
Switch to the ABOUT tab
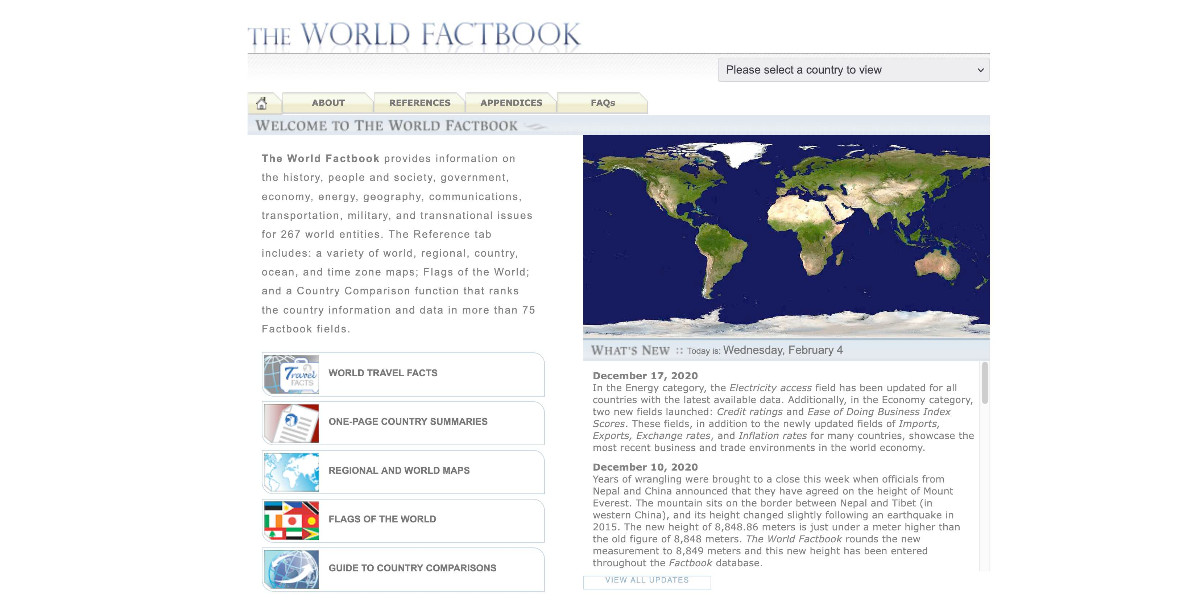click(x=328, y=102)
